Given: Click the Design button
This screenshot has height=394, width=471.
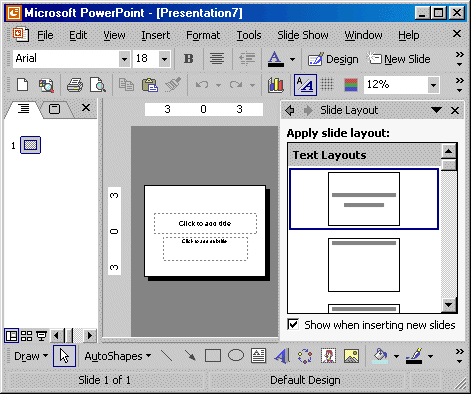Looking at the screenshot, I should click(x=333, y=59).
